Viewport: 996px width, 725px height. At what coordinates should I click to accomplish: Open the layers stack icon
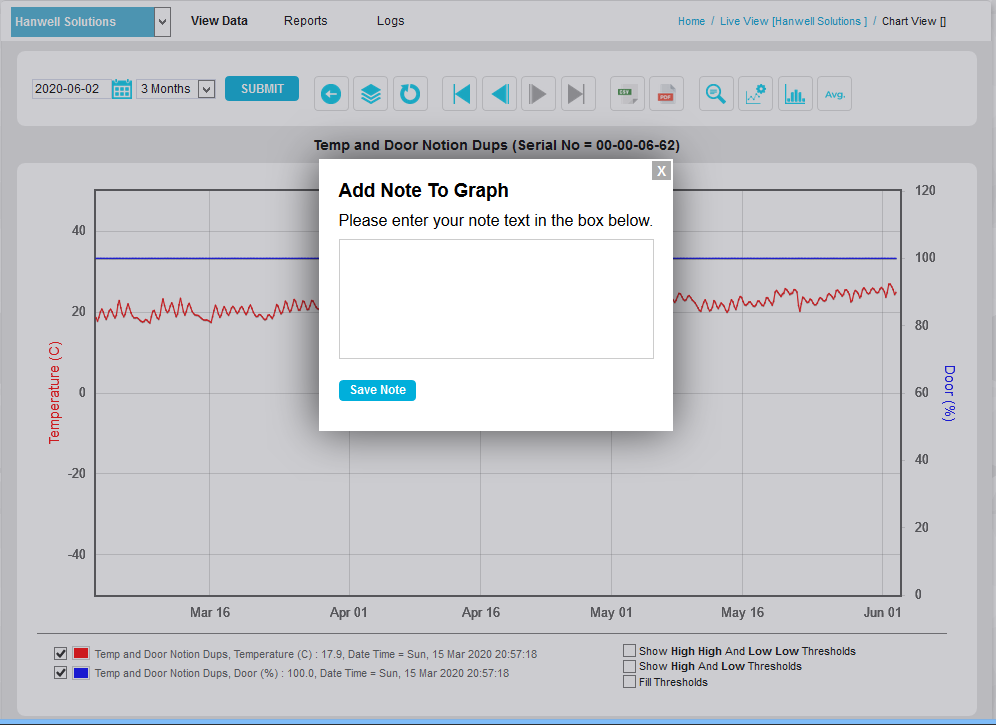(x=371, y=94)
